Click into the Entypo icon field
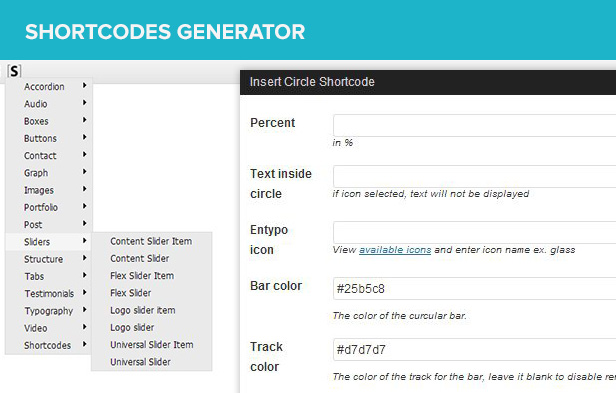 click(475, 232)
